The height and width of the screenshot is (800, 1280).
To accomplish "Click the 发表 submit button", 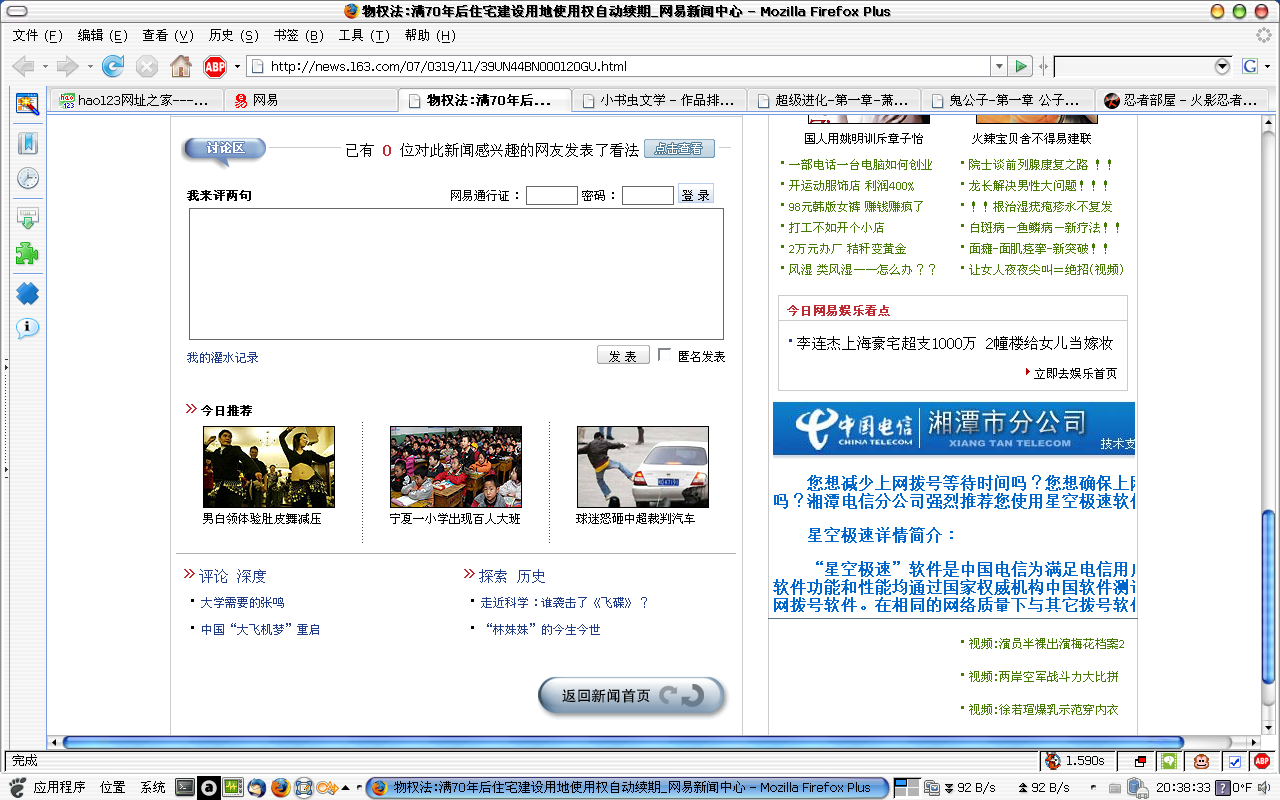I will [623, 356].
